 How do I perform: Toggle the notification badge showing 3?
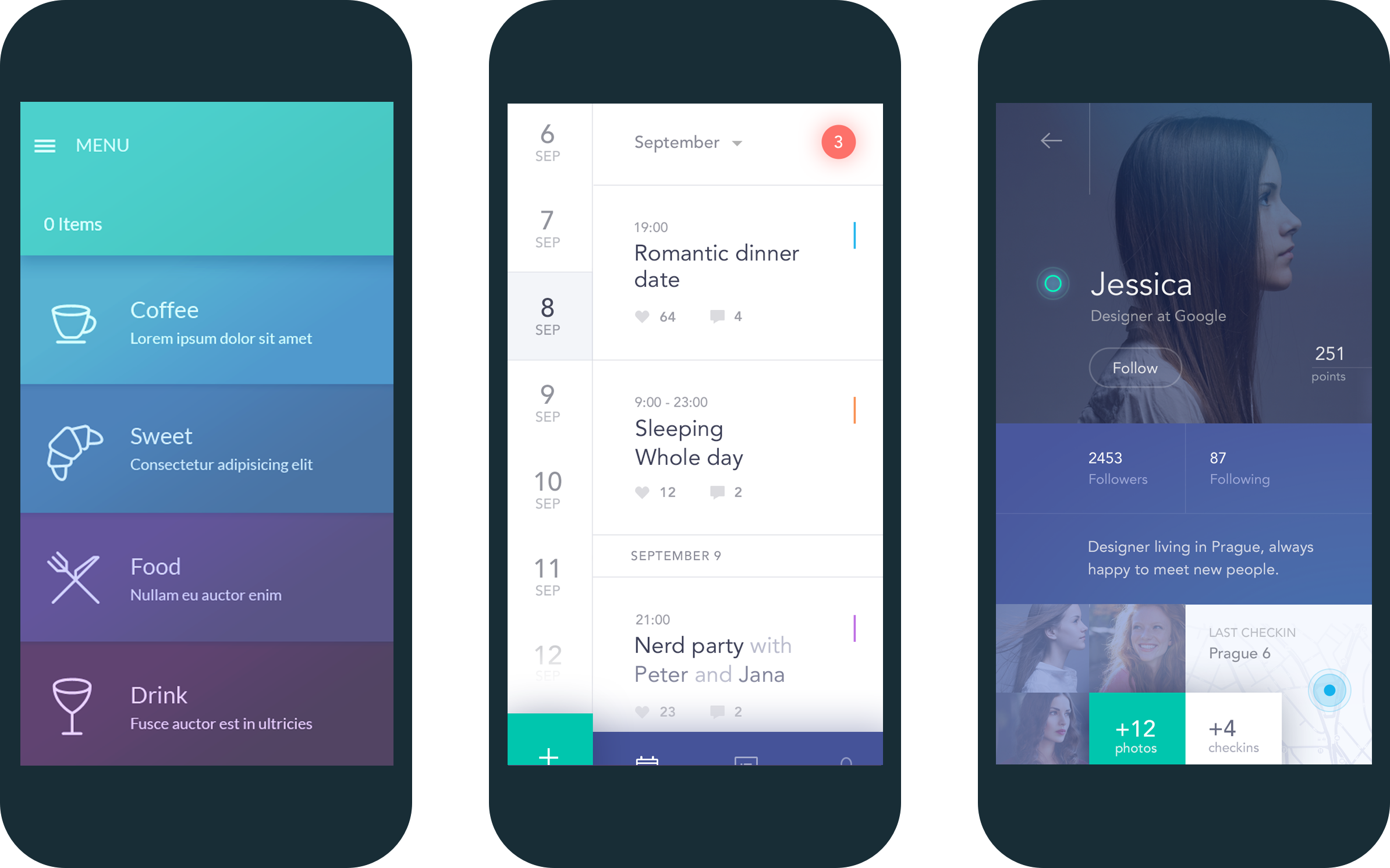coord(838,142)
